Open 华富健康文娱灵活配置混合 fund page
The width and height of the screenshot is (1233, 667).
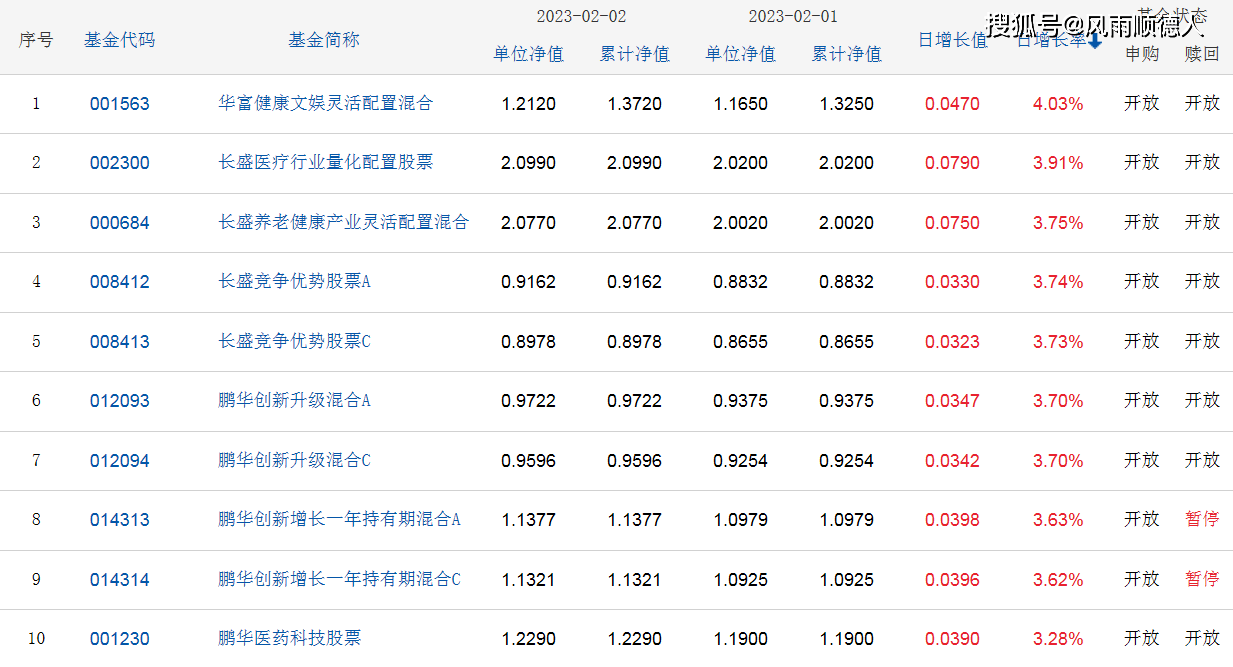click(326, 103)
